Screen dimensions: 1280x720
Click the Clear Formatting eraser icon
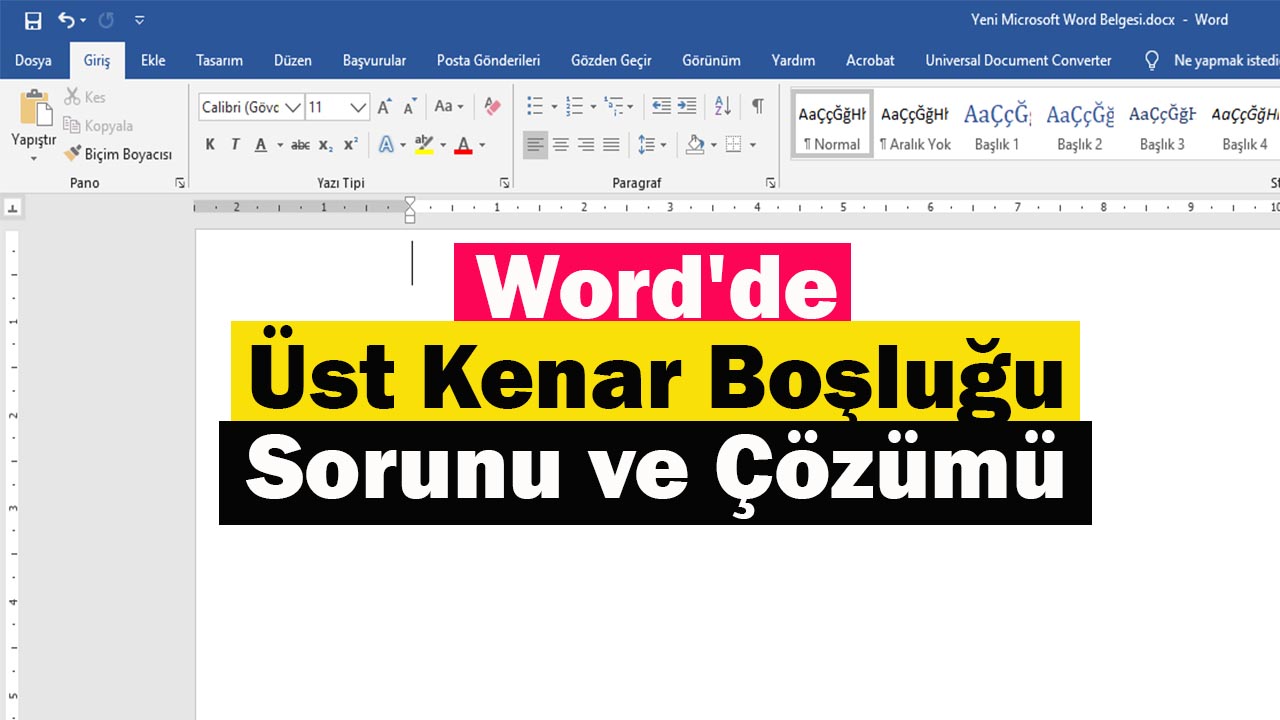coord(492,106)
